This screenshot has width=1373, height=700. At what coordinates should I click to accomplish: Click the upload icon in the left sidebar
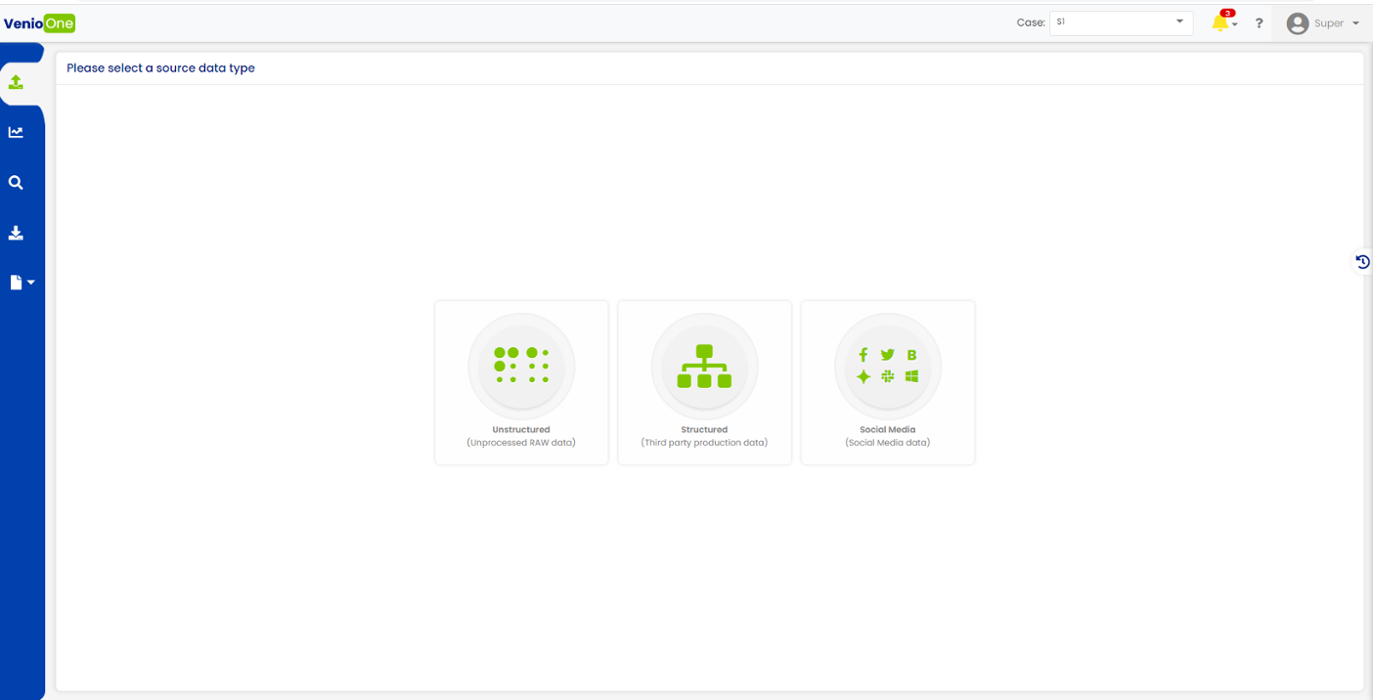click(x=16, y=82)
